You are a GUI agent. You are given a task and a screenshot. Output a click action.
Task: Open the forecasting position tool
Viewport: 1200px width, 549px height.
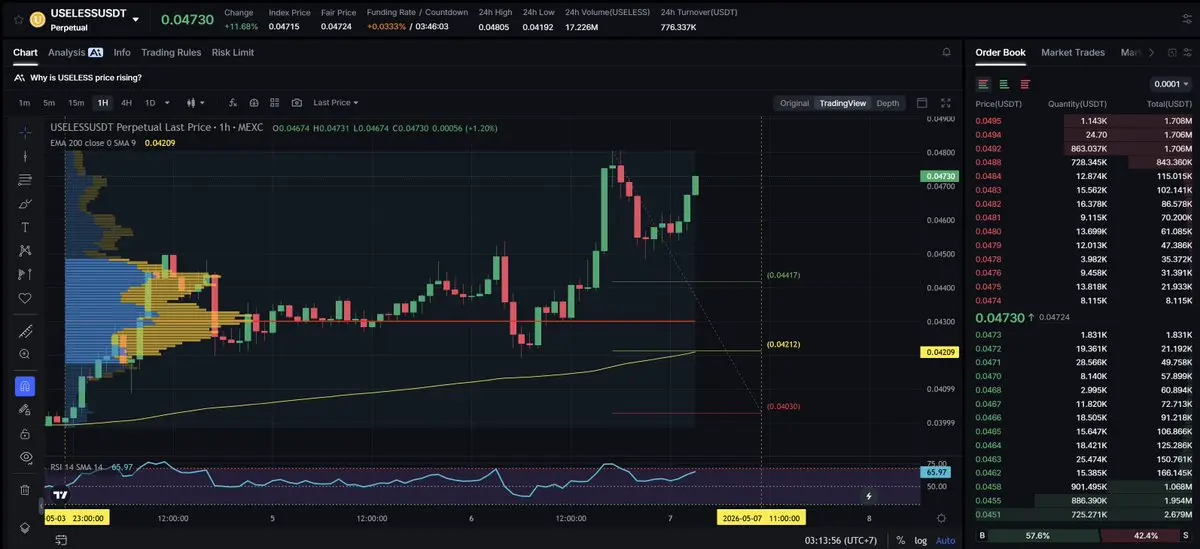pyautogui.click(x=25, y=274)
